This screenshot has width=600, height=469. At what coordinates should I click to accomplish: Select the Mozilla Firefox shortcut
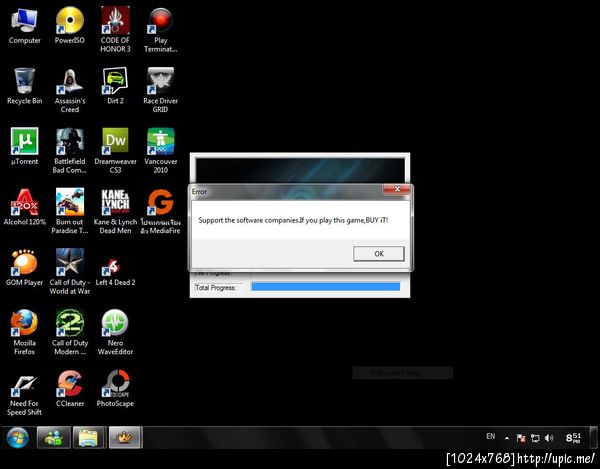(24, 332)
